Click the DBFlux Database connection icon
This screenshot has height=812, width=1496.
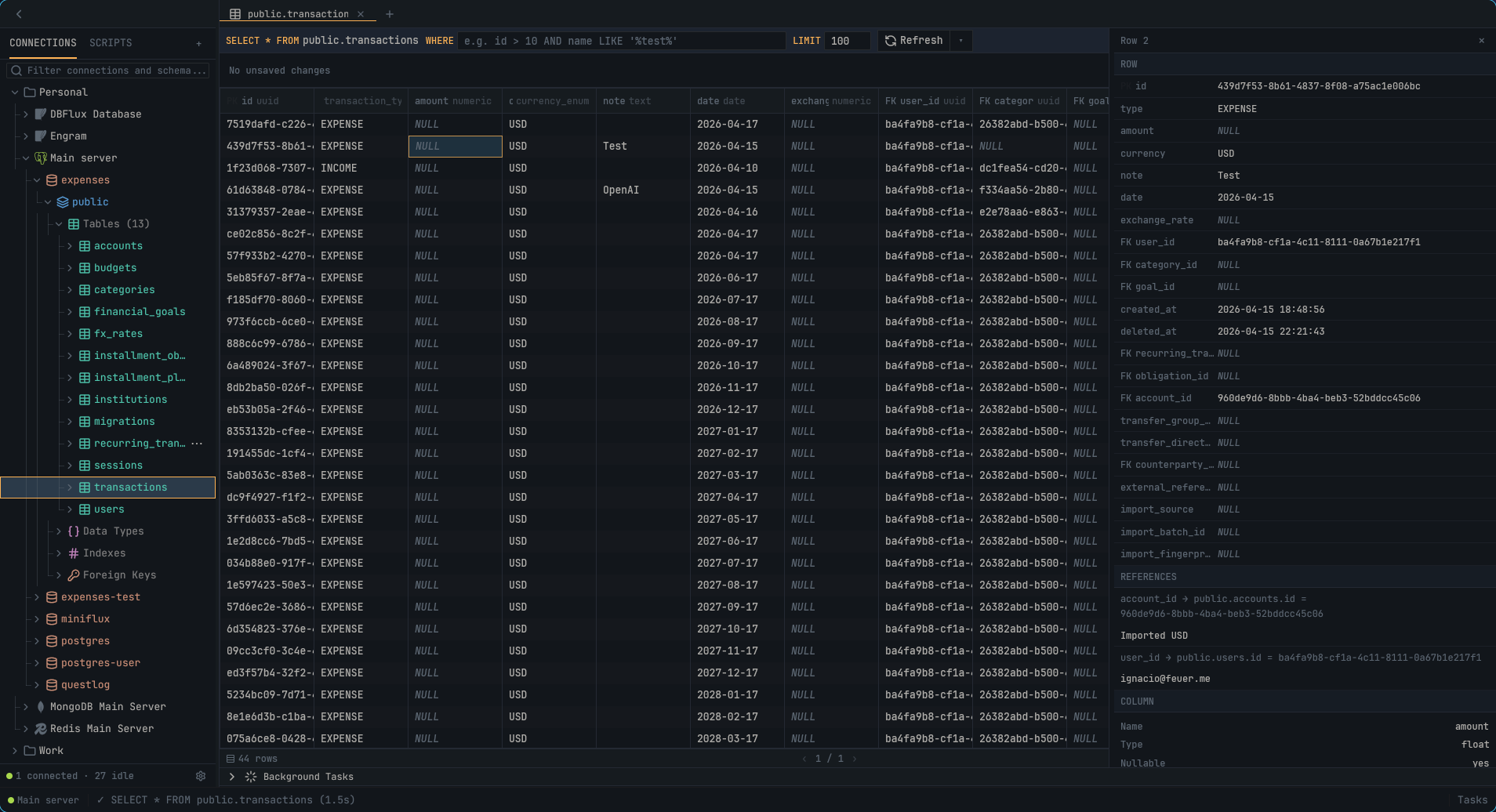41,114
